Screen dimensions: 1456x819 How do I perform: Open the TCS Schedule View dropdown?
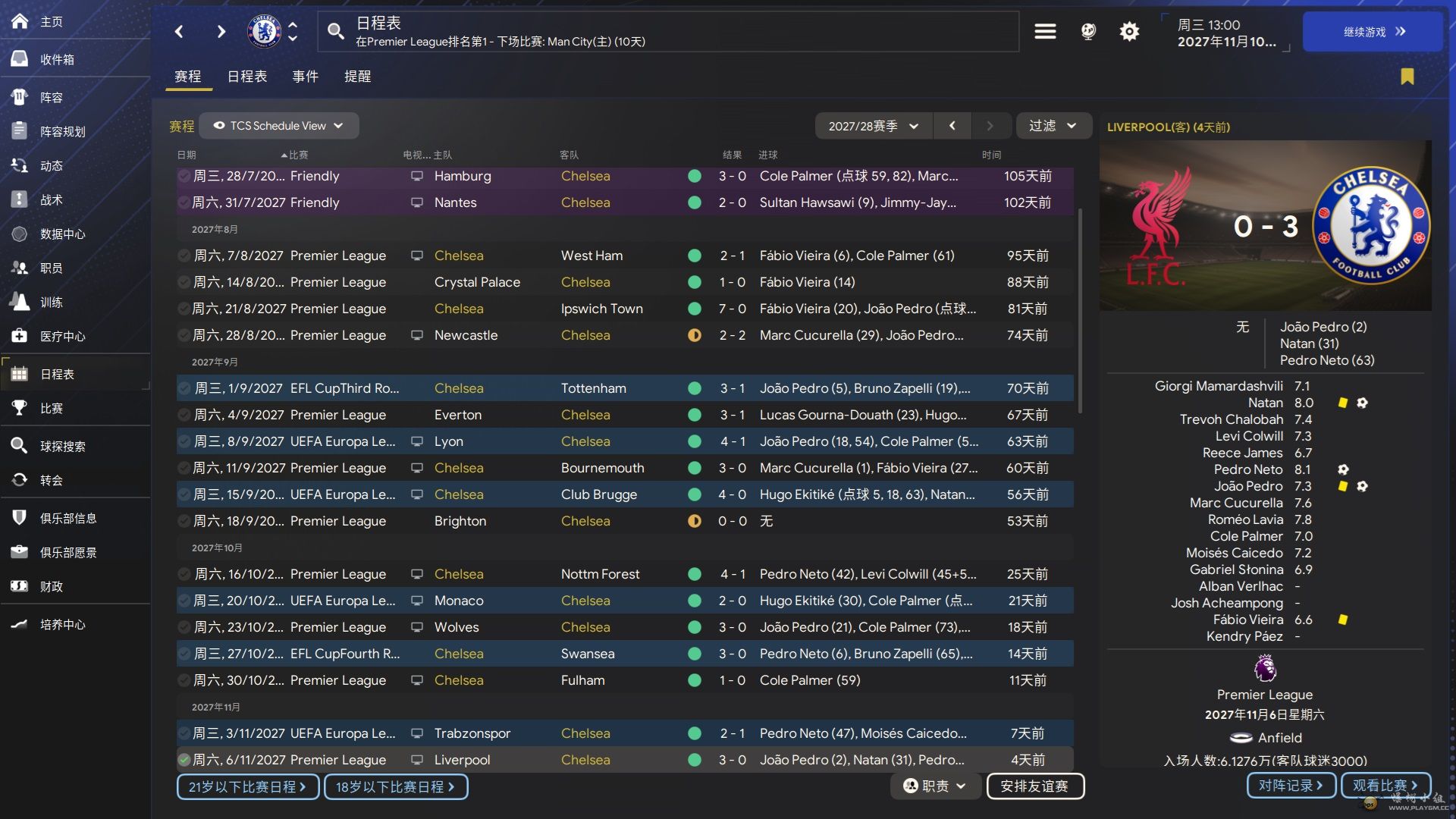pyautogui.click(x=278, y=126)
